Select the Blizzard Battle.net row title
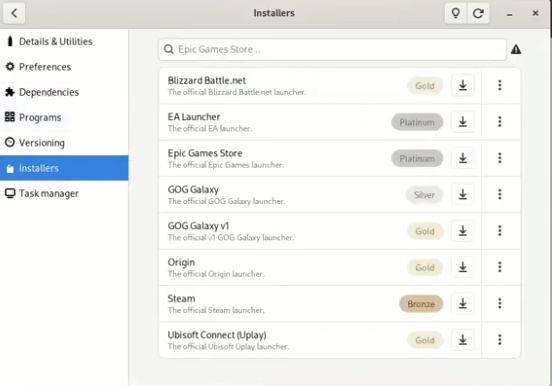This screenshot has width=552, height=386. 207,81
